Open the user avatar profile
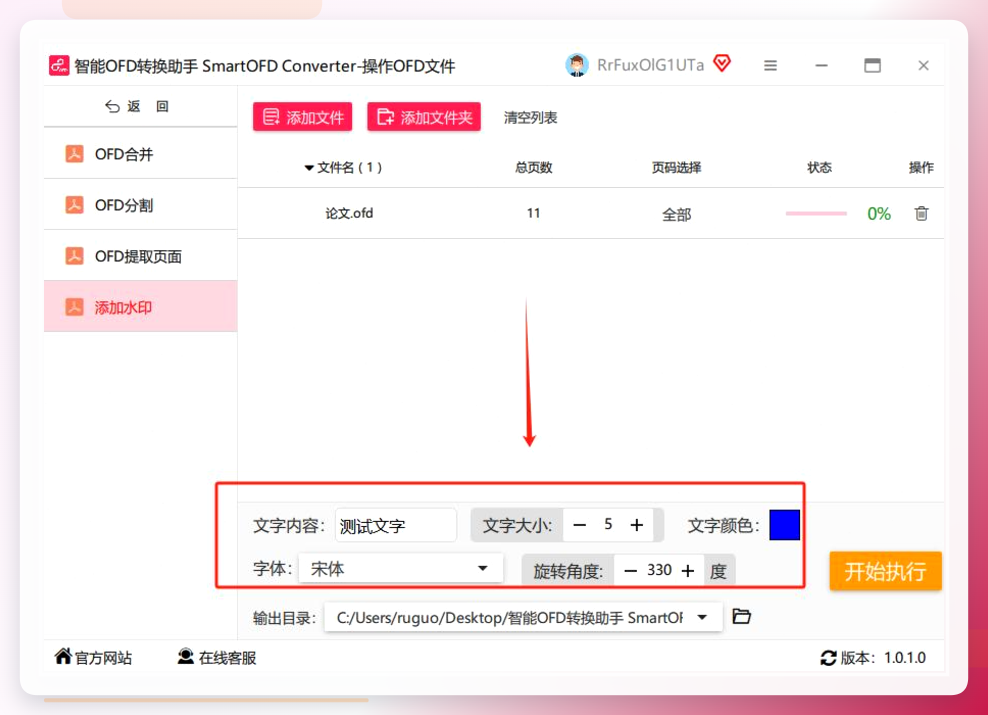This screenshot has height=715, width=988. point(577,65)
